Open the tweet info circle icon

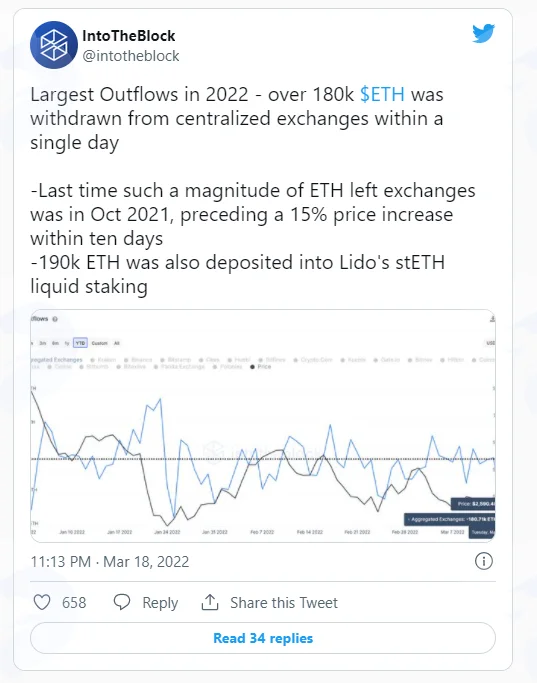[x=484, y=561]
